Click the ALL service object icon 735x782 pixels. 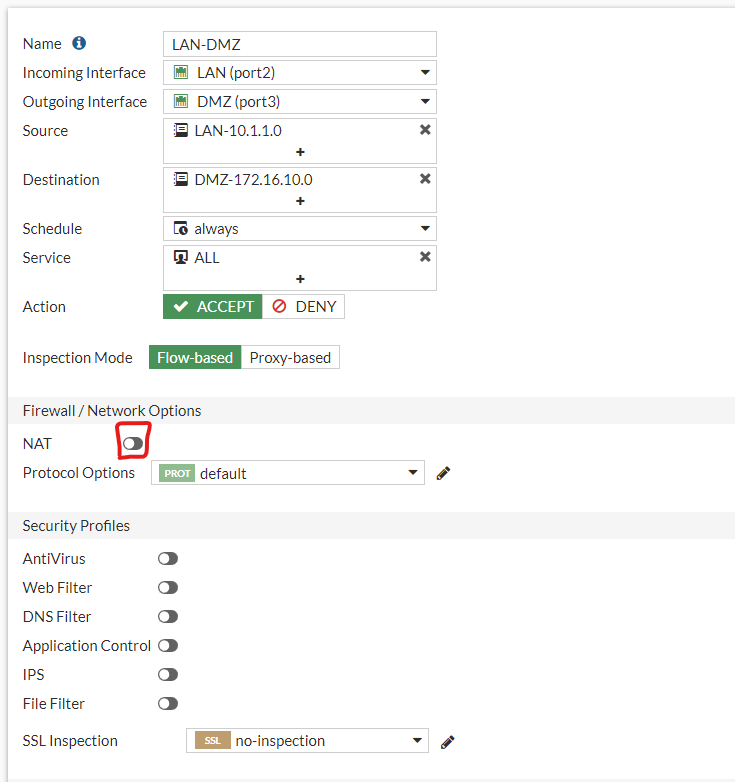(181, 257)
